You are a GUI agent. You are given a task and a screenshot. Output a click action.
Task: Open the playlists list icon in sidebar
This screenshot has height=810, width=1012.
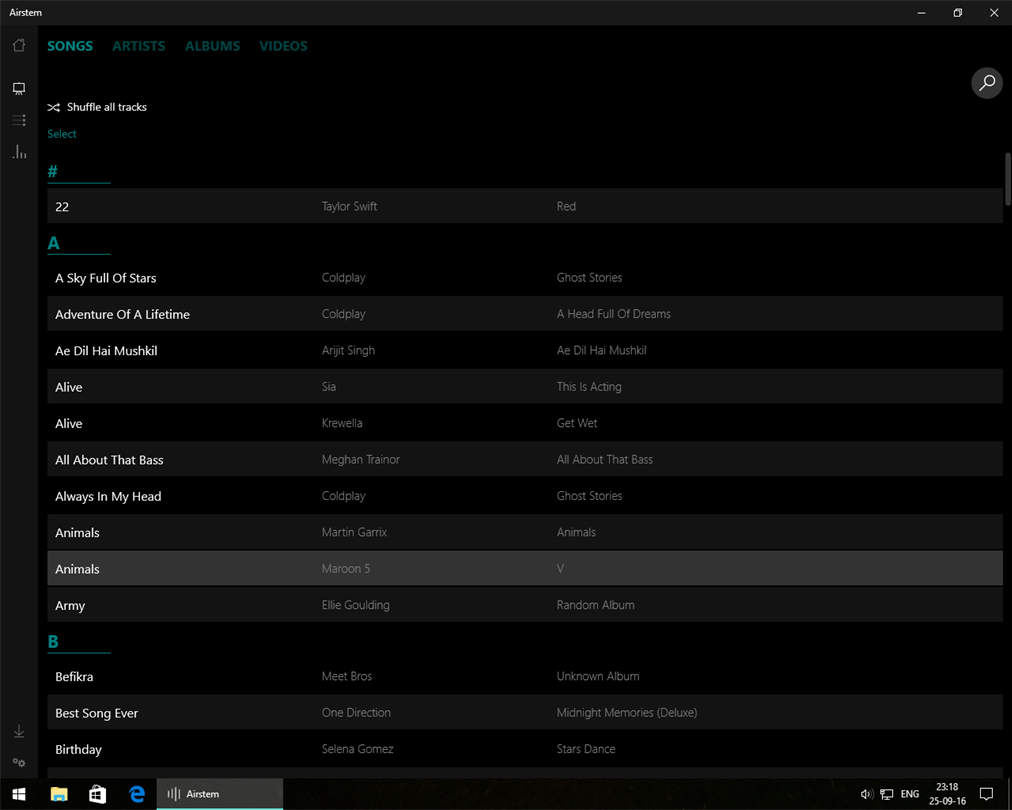coord(19,120)
